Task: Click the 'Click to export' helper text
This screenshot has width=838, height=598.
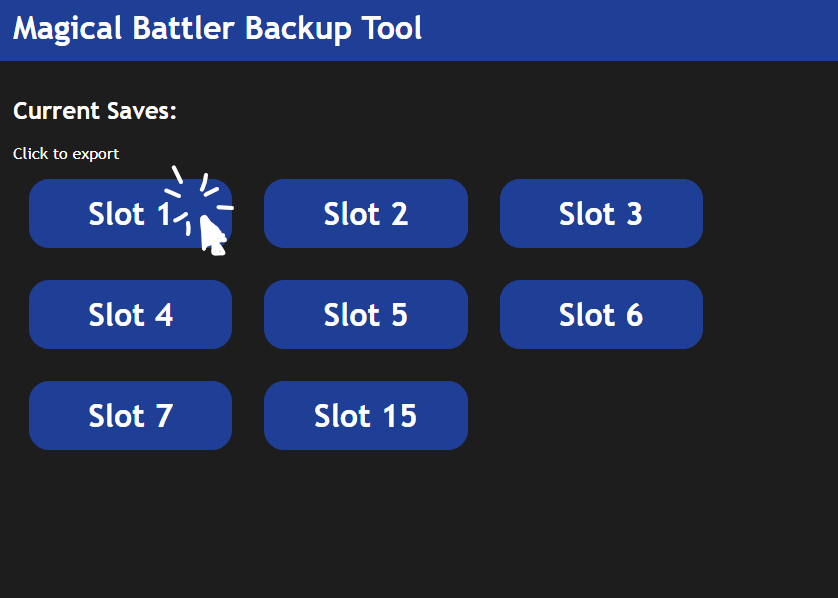Action: 66,153
